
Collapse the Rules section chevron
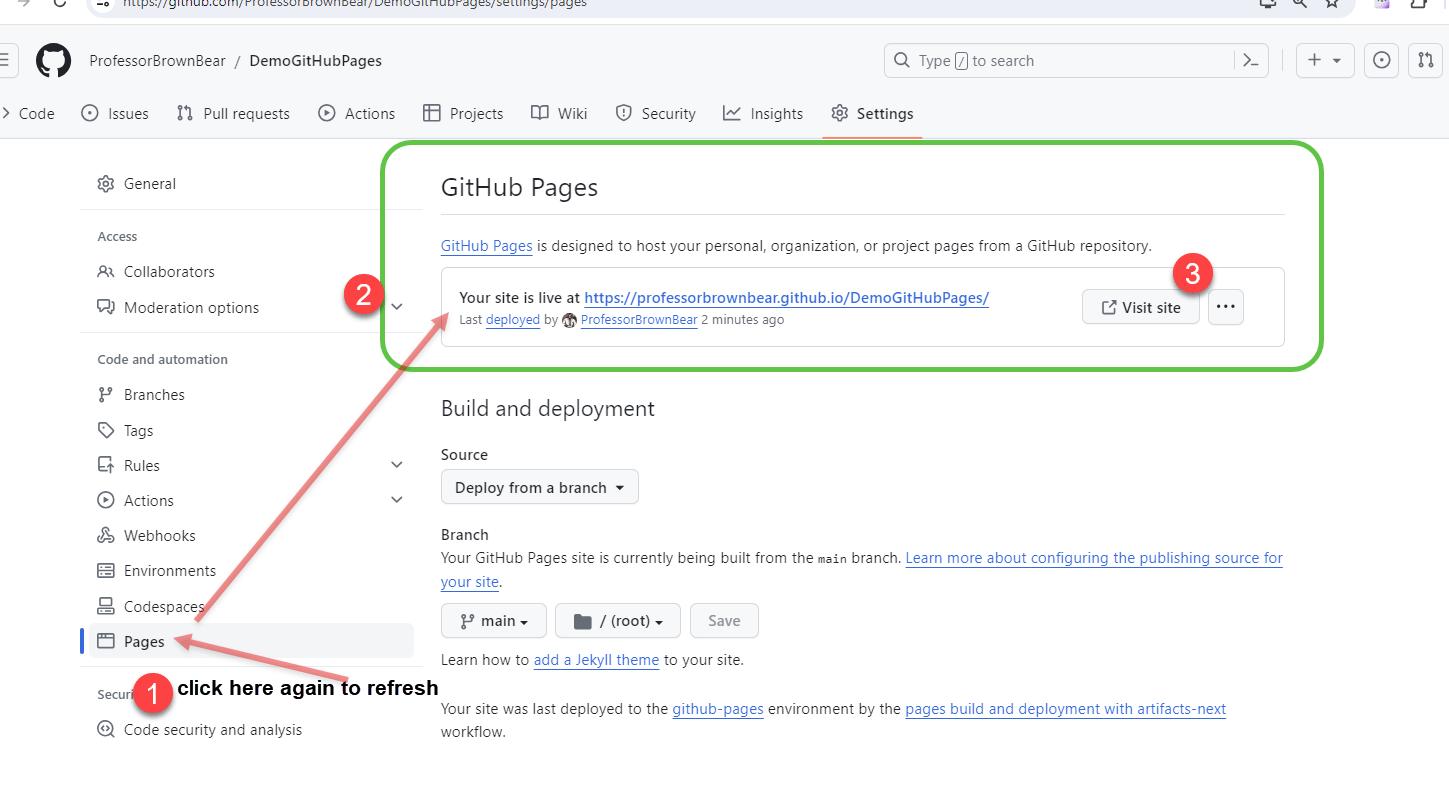[x=396, y=464]
